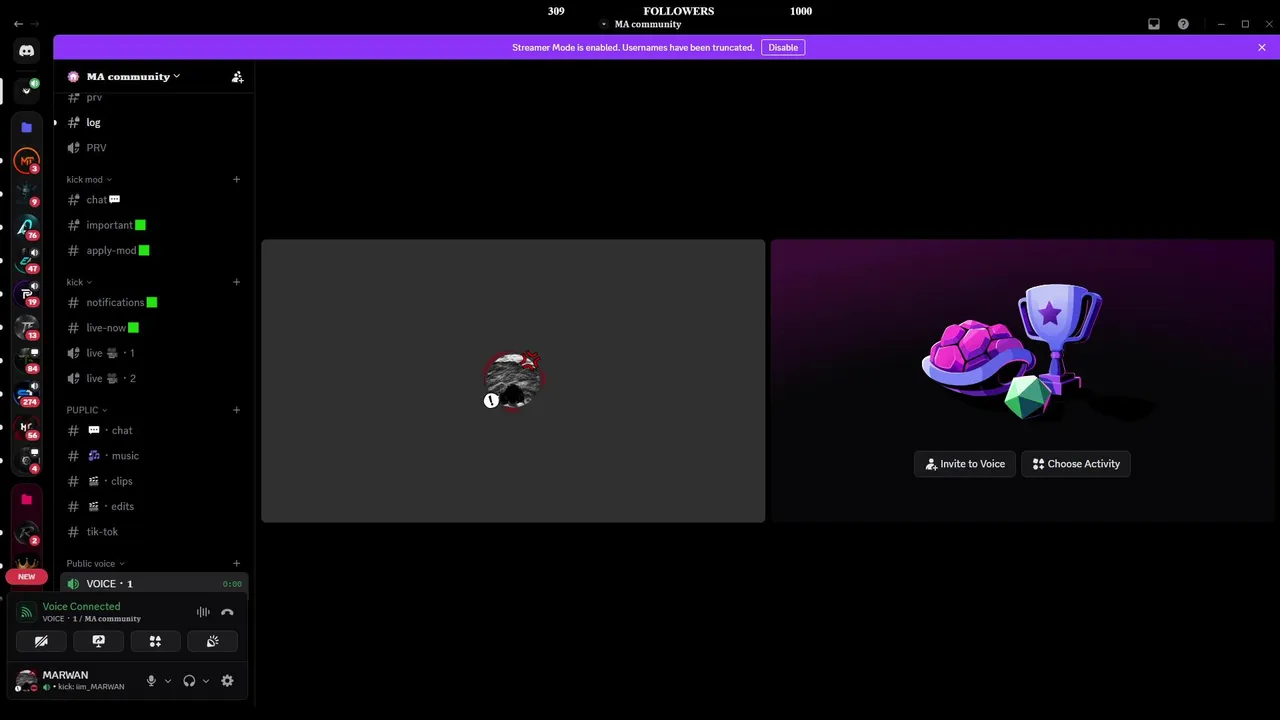
Task: Open the server with 3 badge
Action: pyautogui.click(x=27, y=160)
